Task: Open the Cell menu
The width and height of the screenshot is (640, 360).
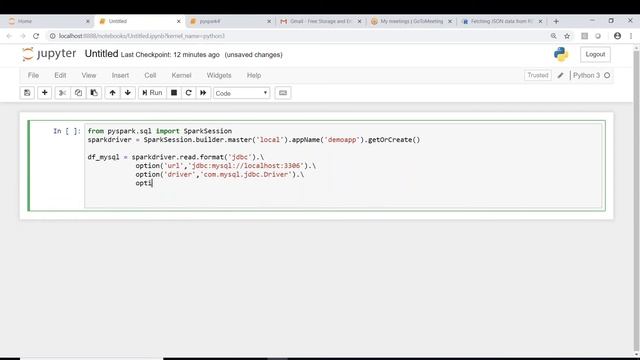Action: pyautogui.click(x=150, y=76)
